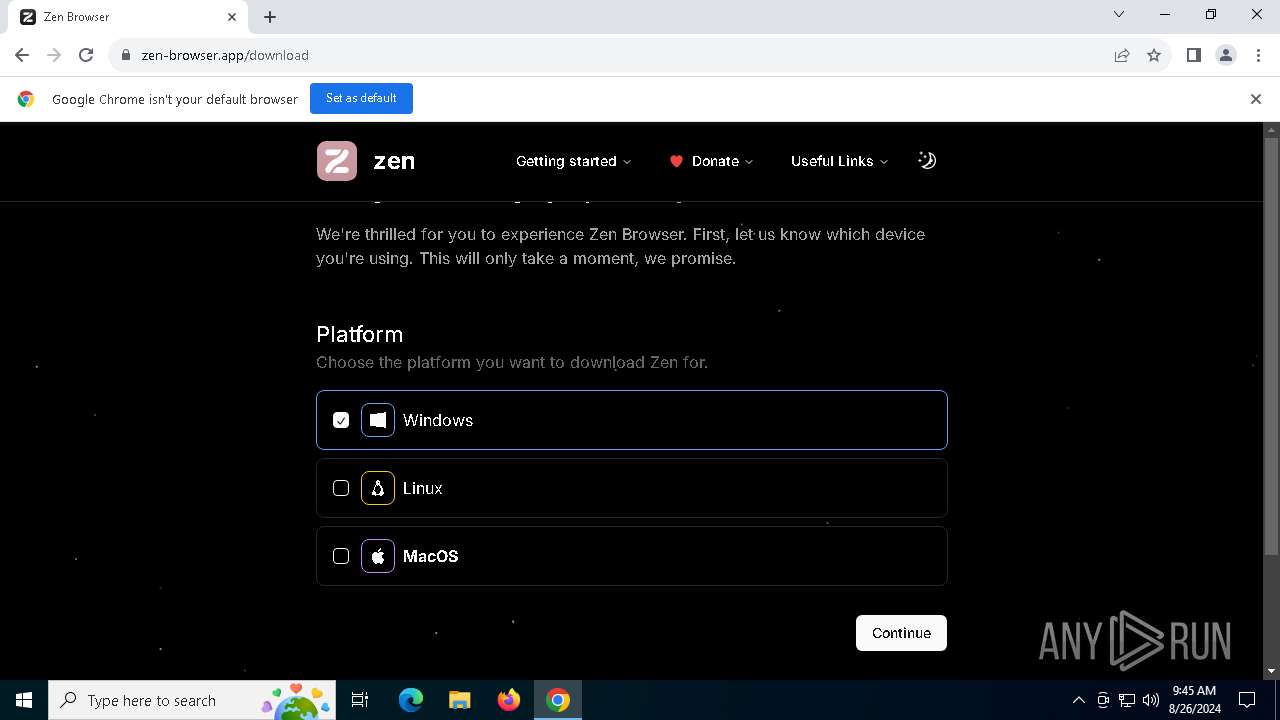Go back to the previous page
Screen dimensions: 1280x720
(x=22, y=55)
